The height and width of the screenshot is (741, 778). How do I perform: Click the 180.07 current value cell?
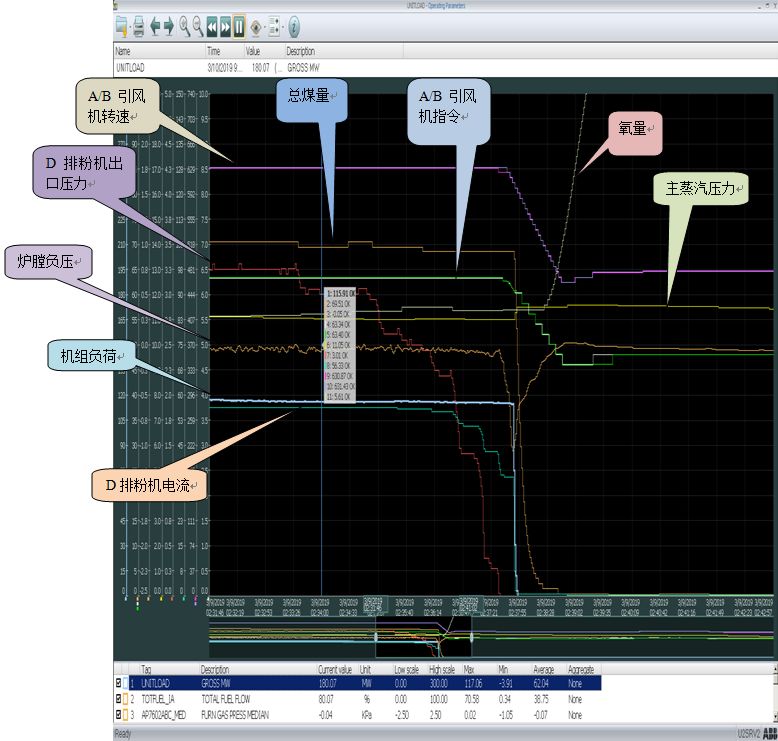[x=327, y=683]
